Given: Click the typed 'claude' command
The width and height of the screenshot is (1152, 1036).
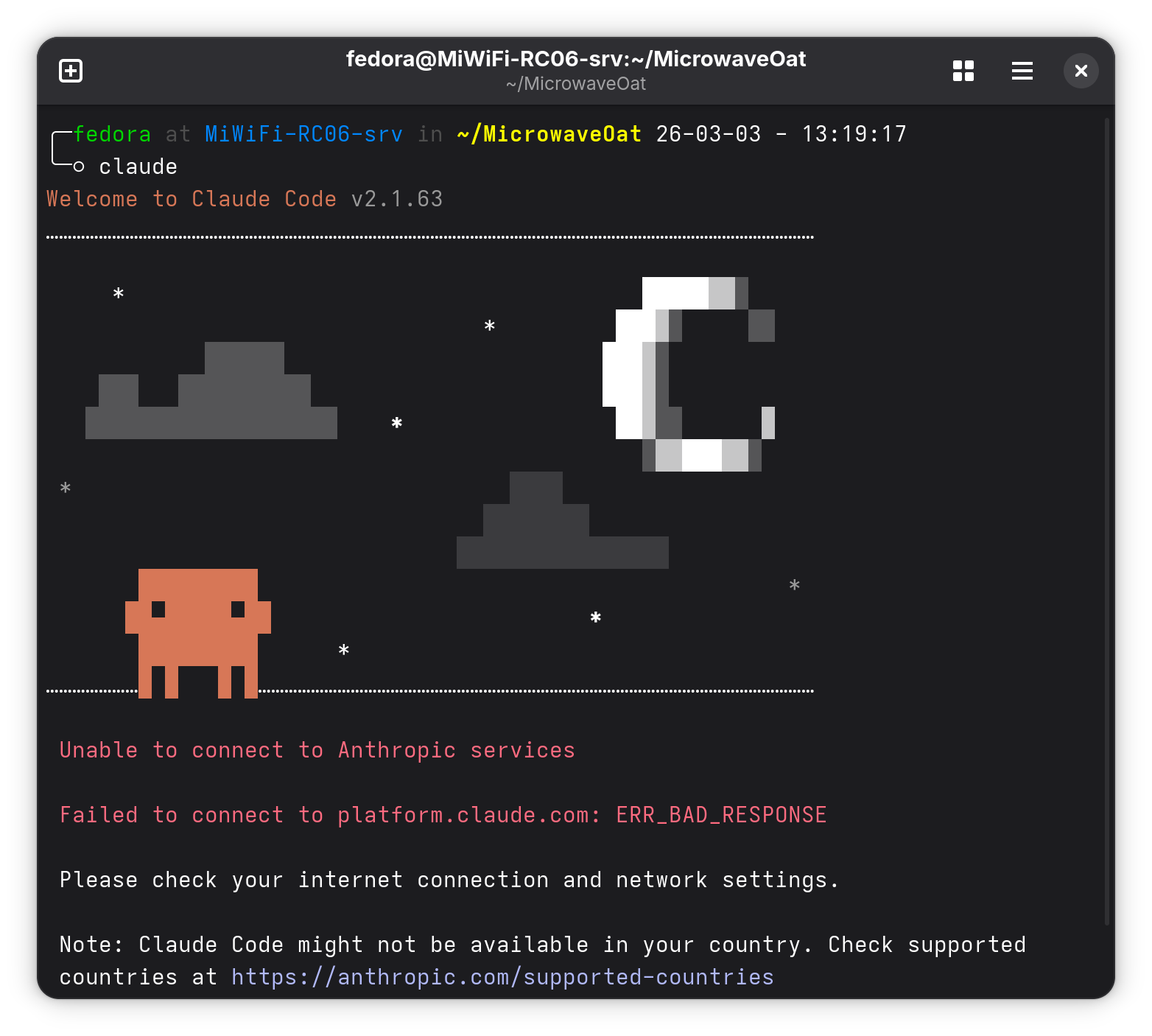Looking at the screenshot, I should point(138,167).
